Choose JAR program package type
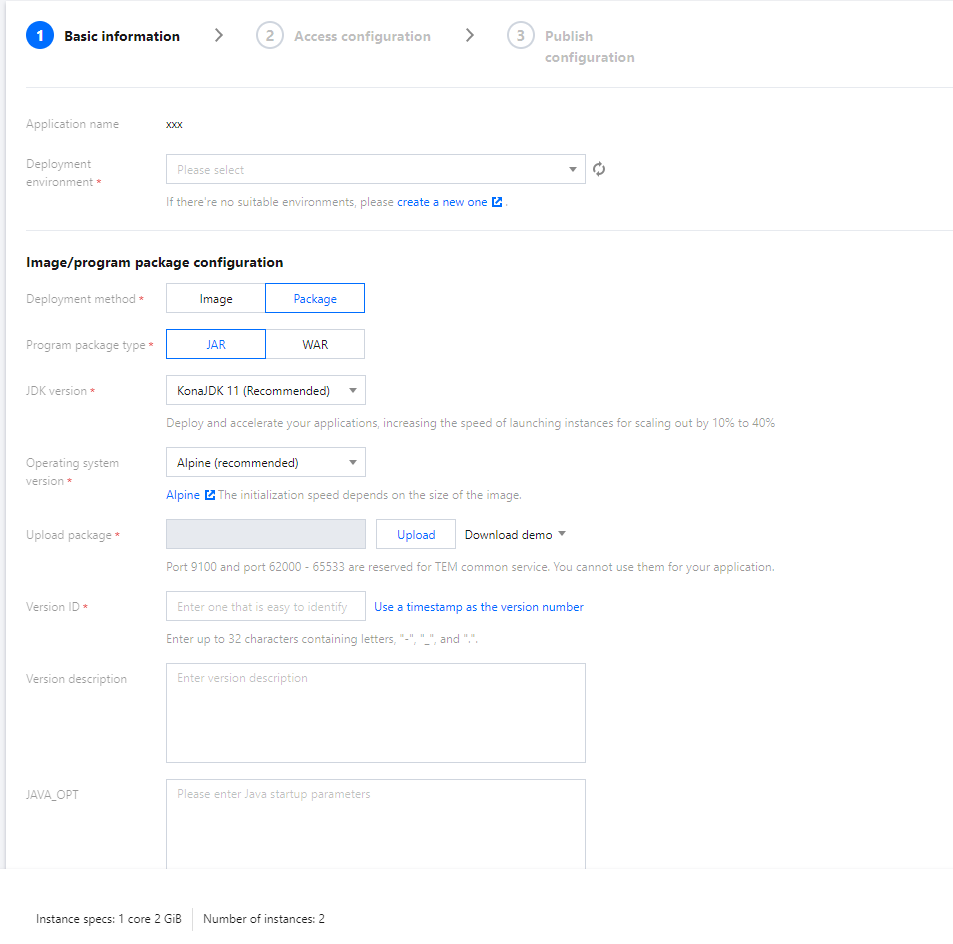This screenshot has height=944, width=953. (216, 344)
